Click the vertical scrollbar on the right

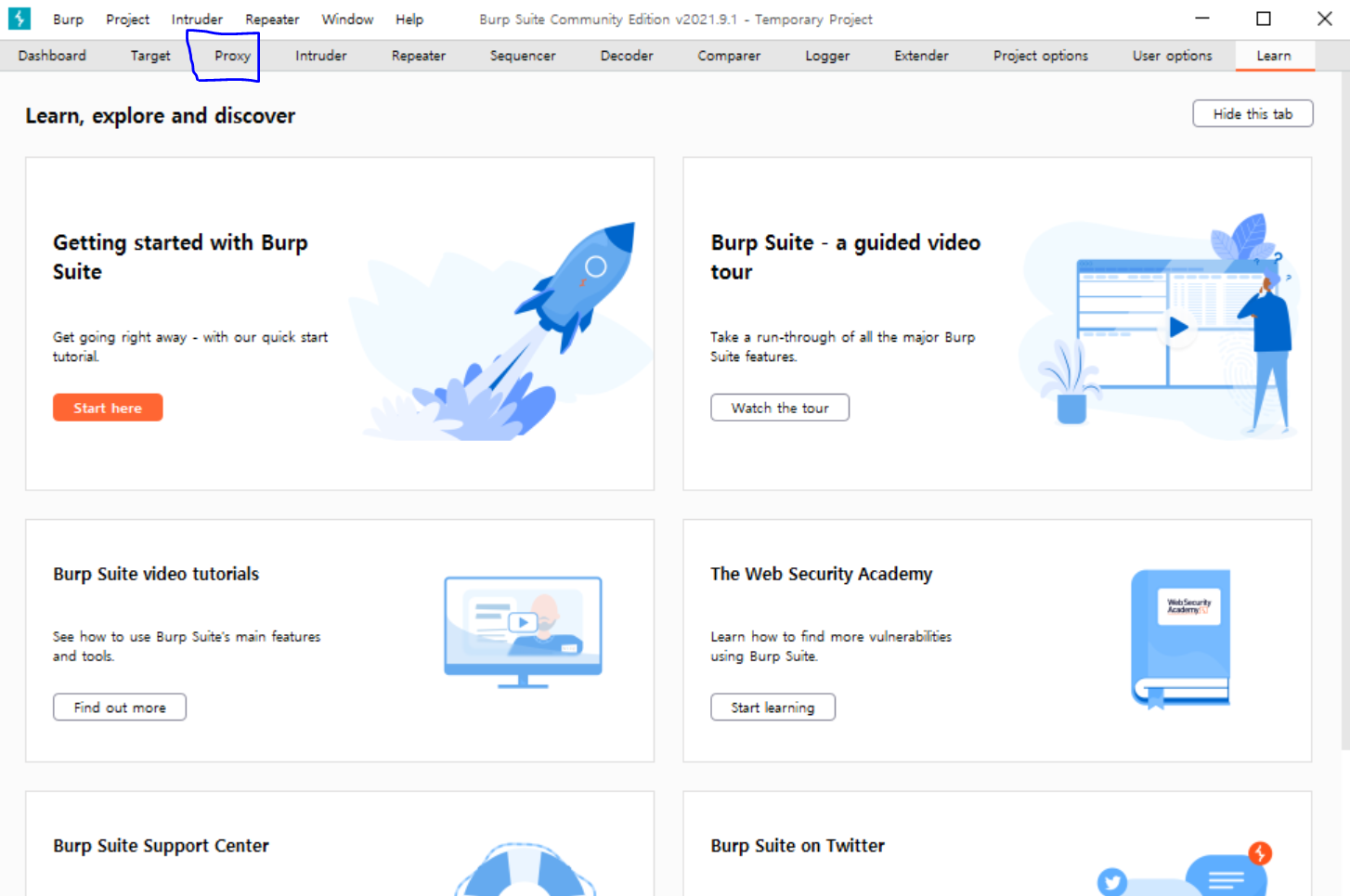(x=1344, y=411)
